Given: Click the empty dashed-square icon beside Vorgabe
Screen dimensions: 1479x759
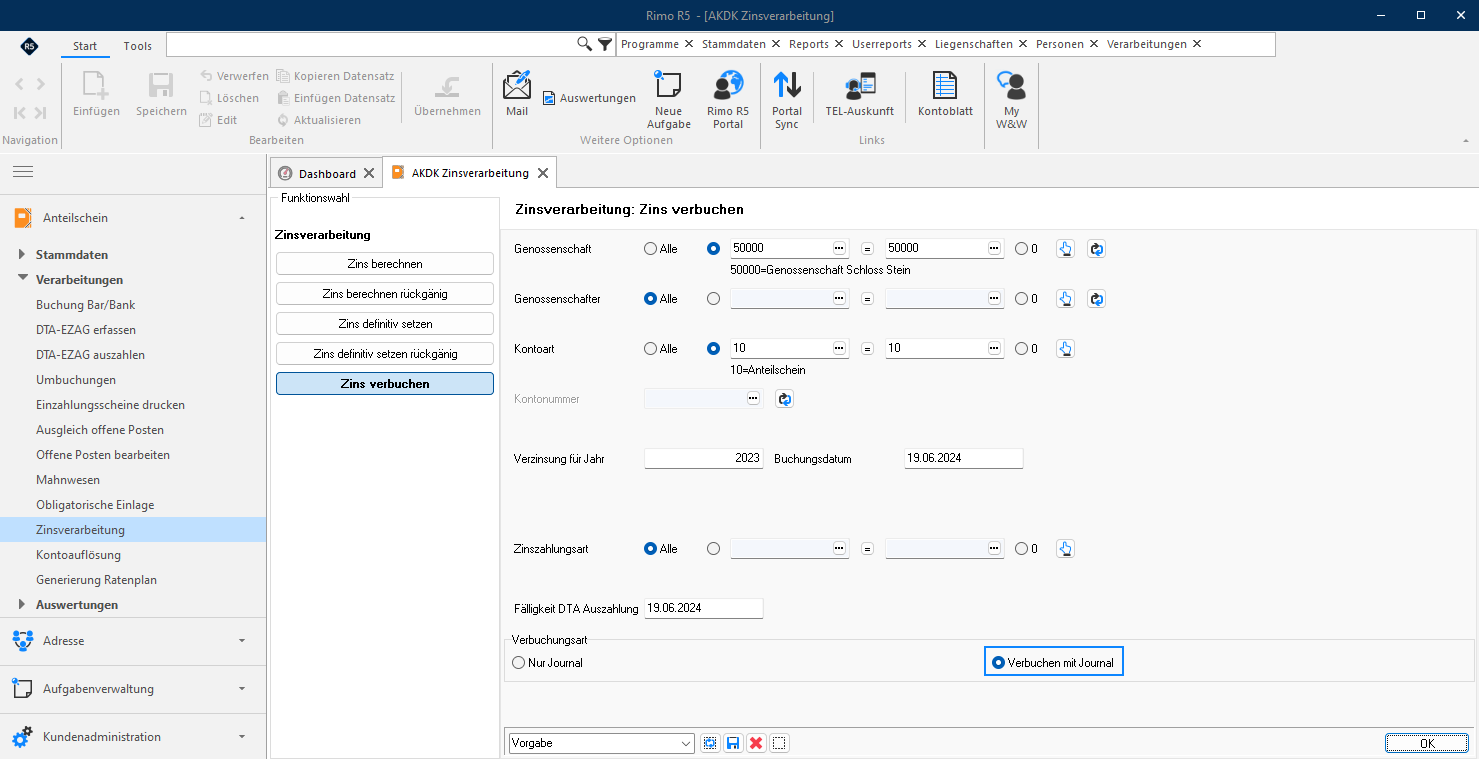Looking at the screenshot, I should (x=780, y=743).
